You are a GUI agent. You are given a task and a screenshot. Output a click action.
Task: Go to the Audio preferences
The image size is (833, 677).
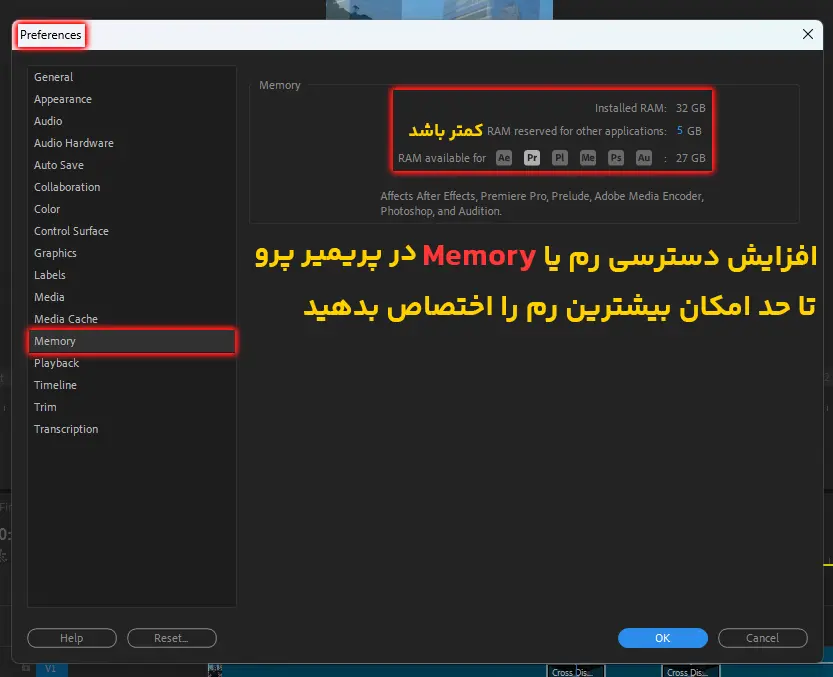(132, 121)
